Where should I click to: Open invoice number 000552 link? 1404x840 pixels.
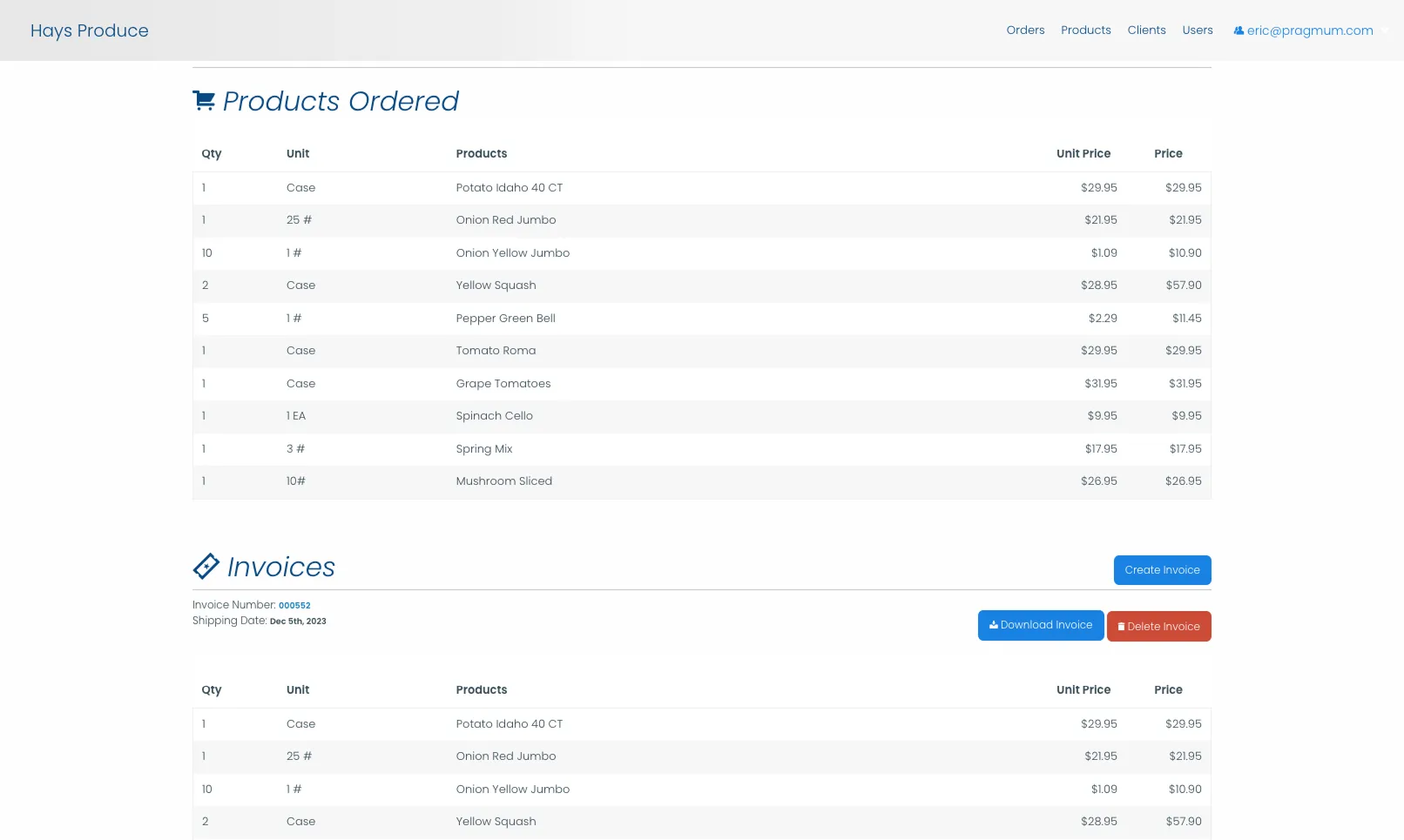click(x=295, y=605)
